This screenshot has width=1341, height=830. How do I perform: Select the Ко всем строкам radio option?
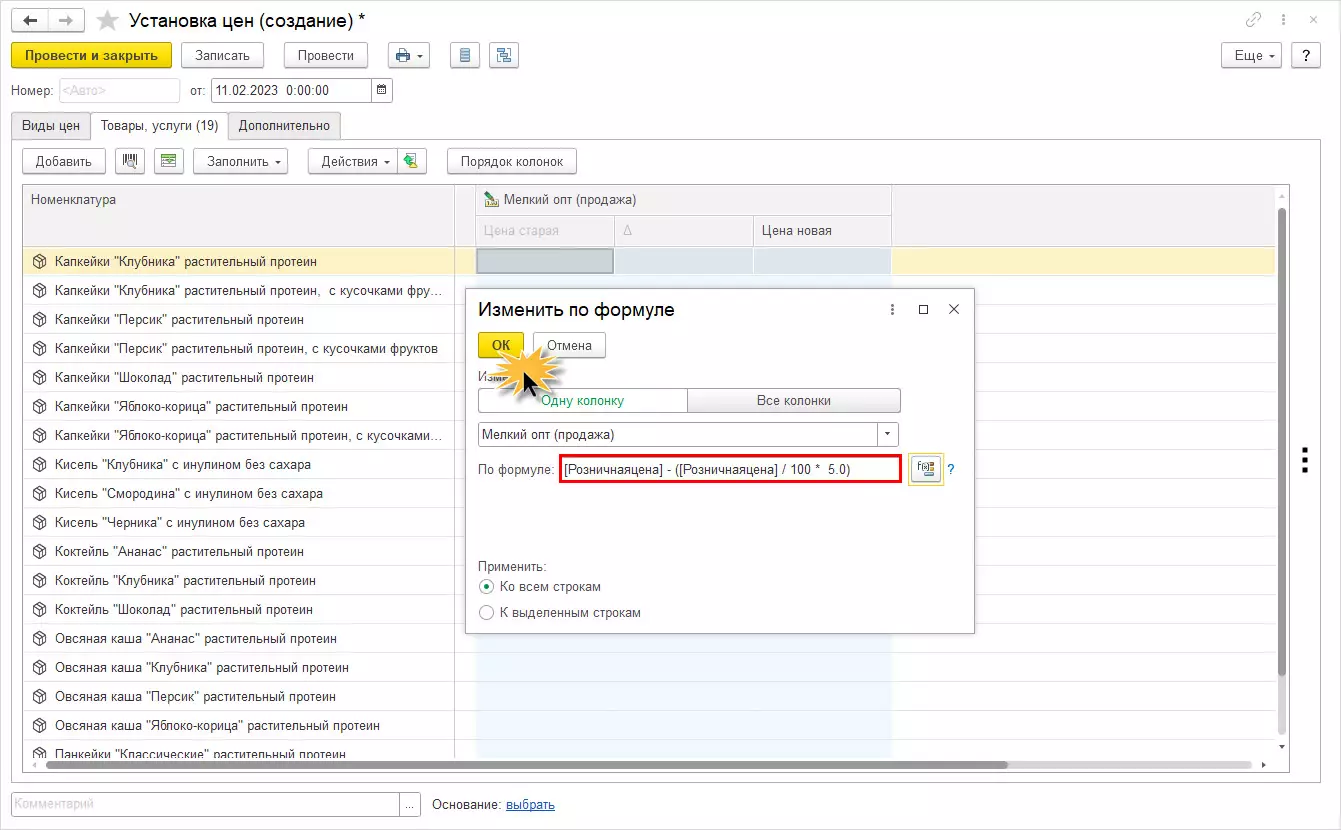pyautogui.click(x=487, y=587)
